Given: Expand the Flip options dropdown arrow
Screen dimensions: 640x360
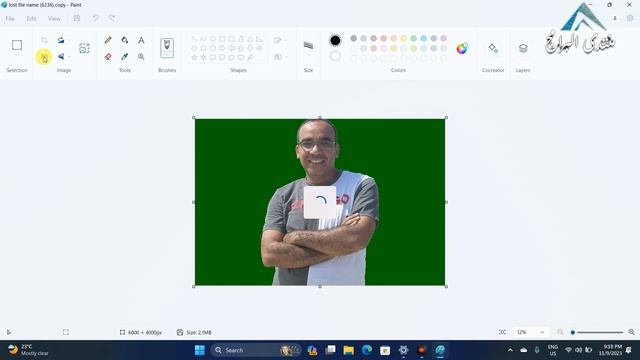Looking at the screenshot, I should click(68, 56).
